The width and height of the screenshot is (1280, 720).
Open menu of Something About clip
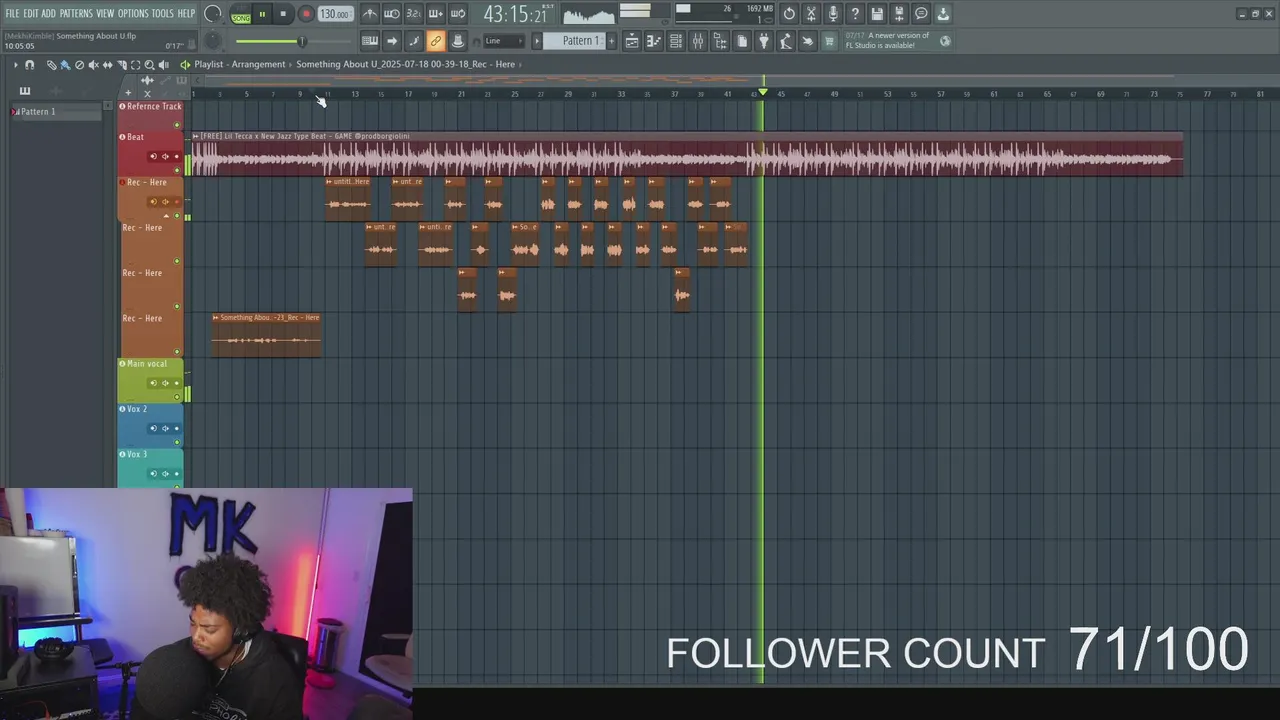216,317
